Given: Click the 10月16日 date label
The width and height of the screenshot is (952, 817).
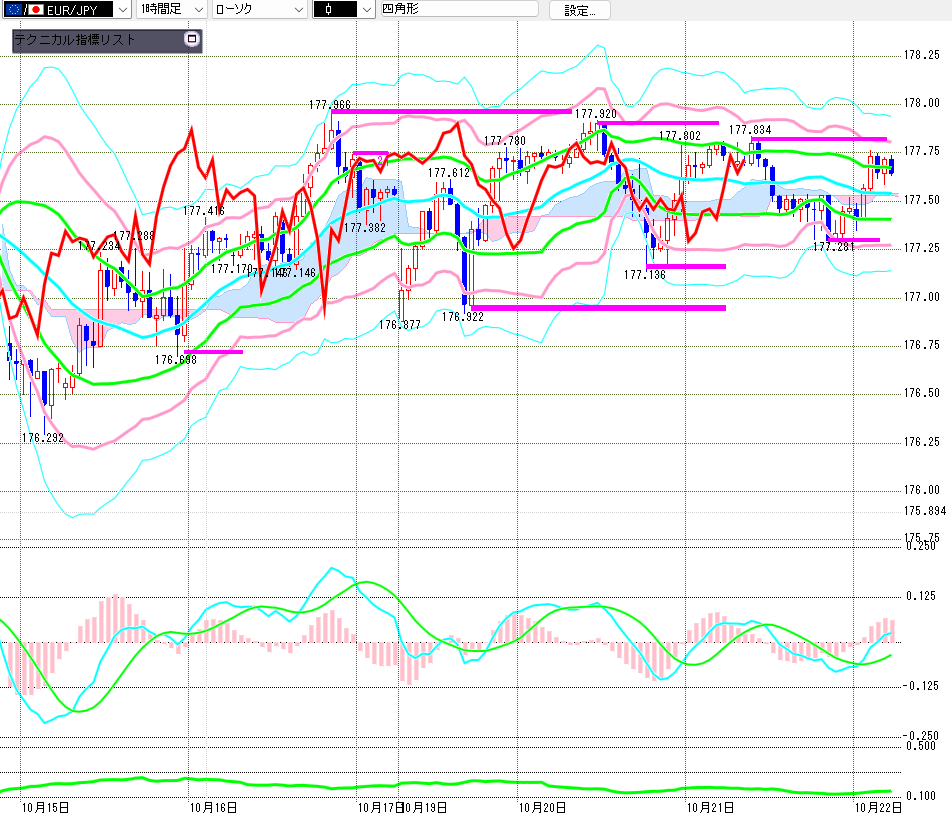Looking at the screenshot, I should 213,807.
